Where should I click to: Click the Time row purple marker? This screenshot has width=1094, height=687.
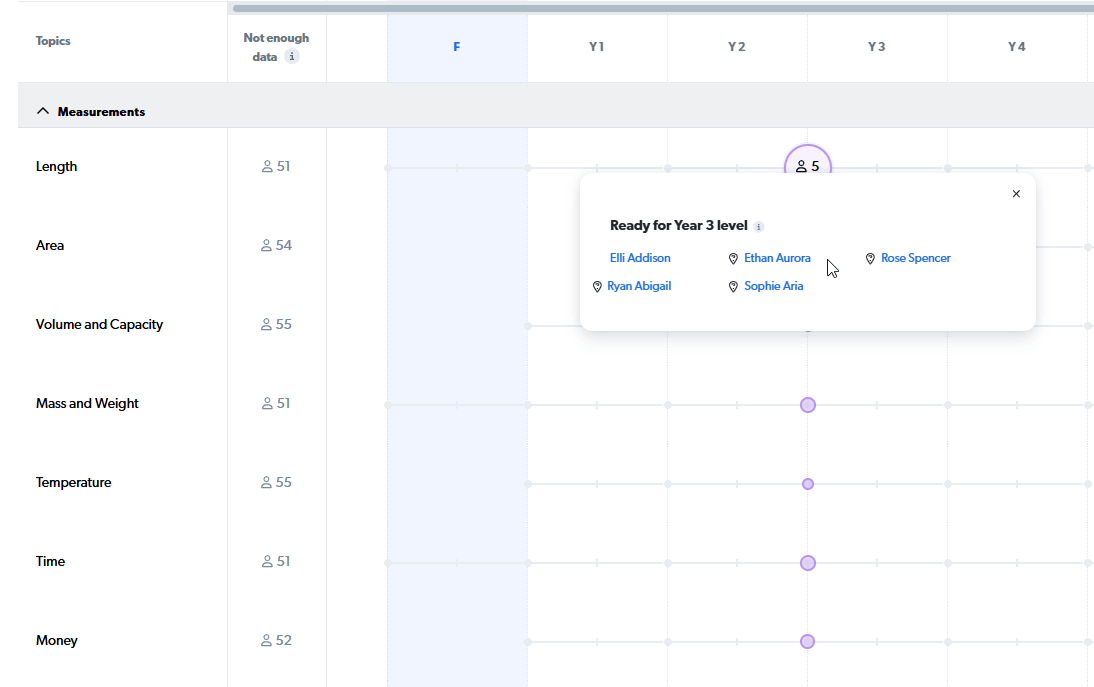(808, 563)
